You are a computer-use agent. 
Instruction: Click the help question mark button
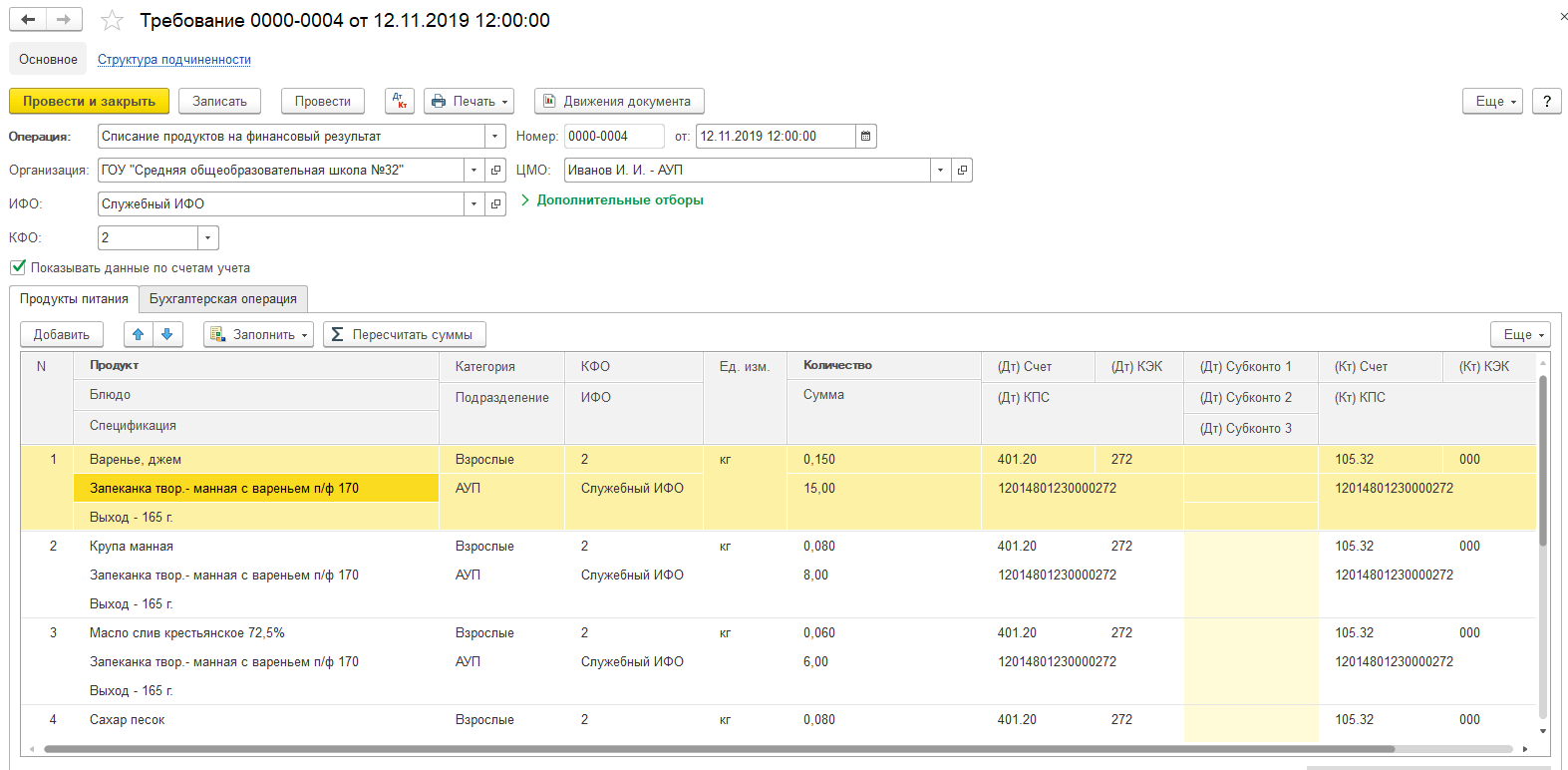point(1546,101)
